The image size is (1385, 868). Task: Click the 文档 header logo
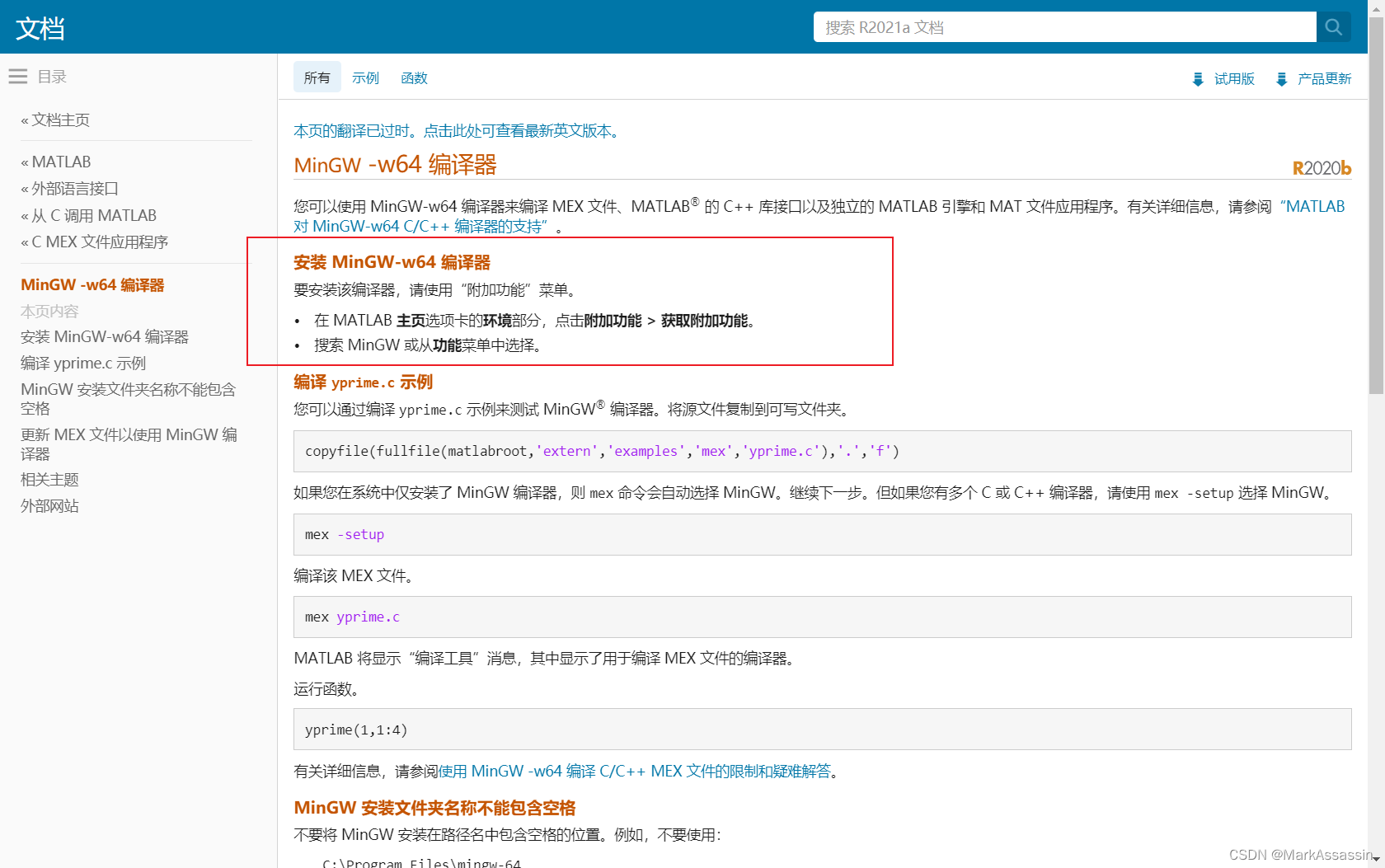tap(39, 27)
